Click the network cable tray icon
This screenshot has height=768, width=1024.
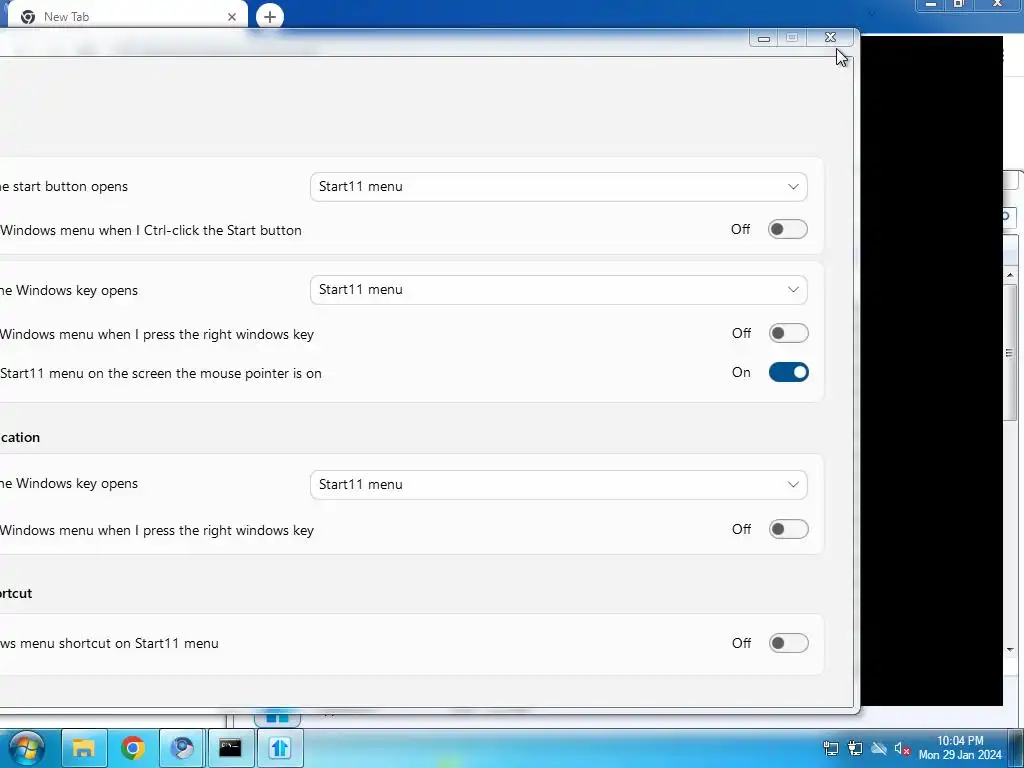pos(831,748)
